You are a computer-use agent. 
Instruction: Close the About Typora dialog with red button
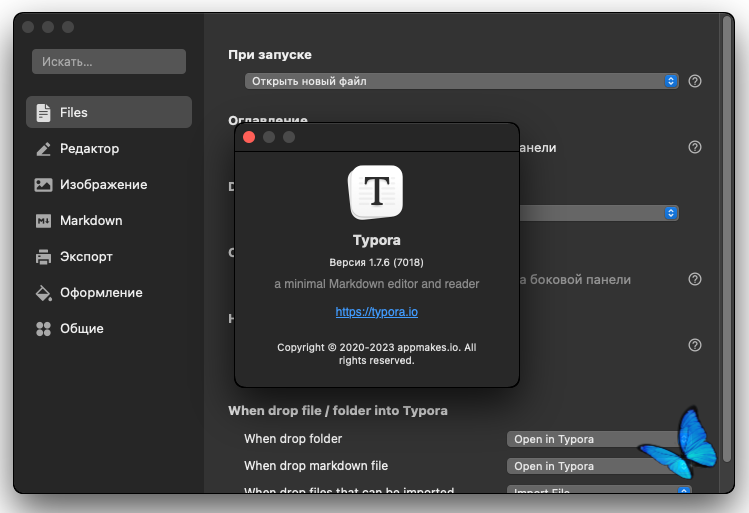pyautogui.click(x=249, y=137)
